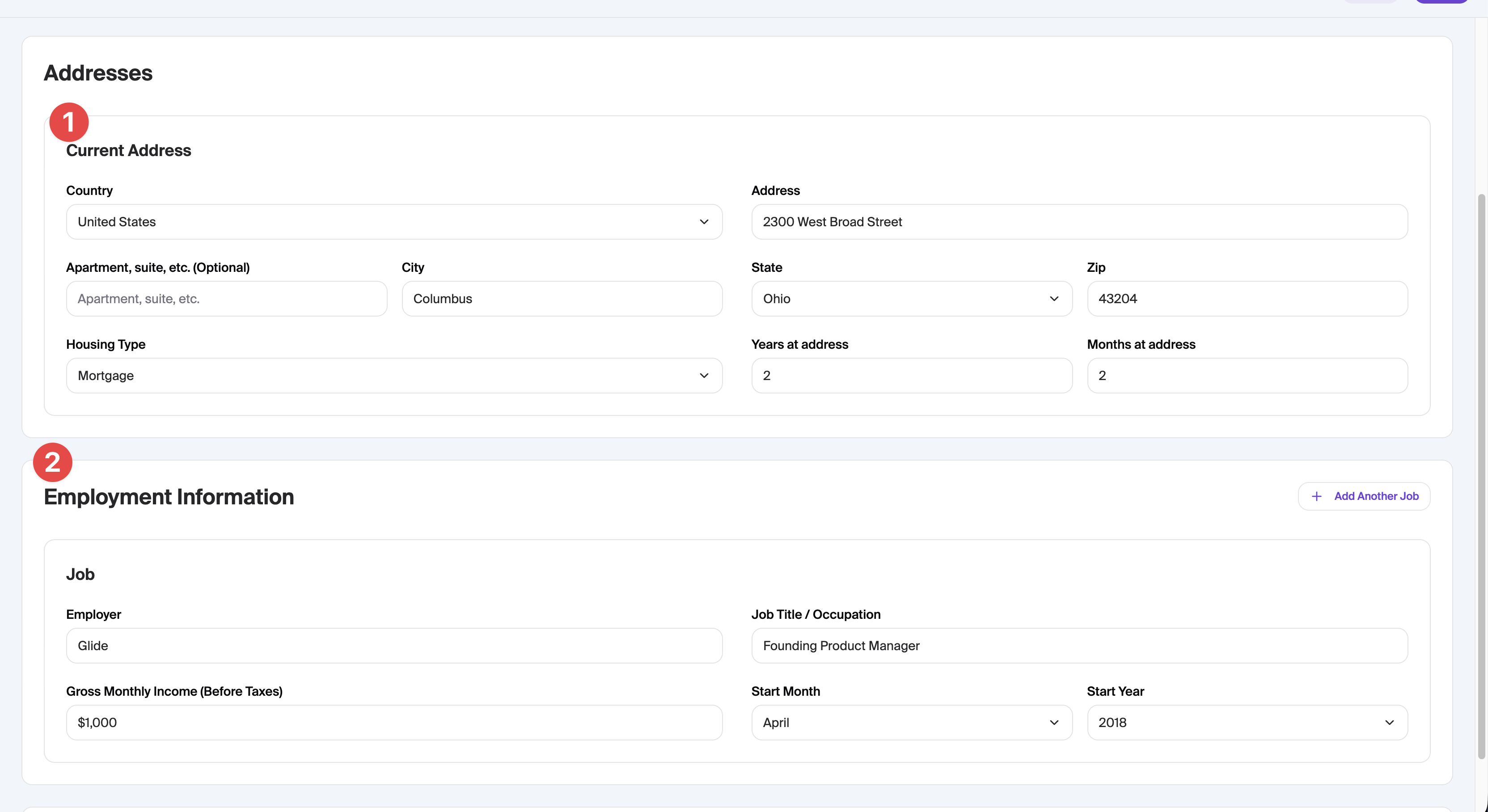The width and height of the screenshot is (1488, 812).
Task: Open the State dropdown showing Ohio
Action: coord(912,299)
